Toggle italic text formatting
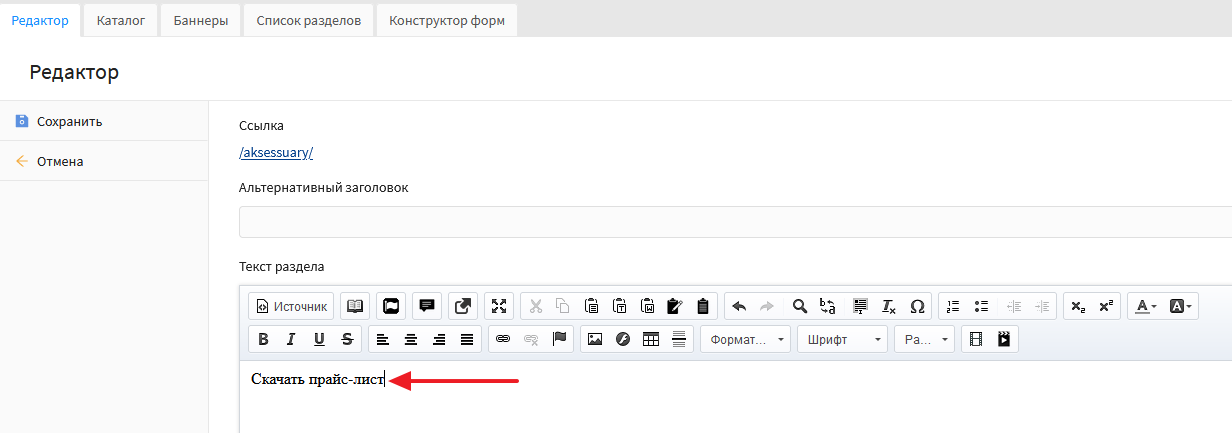This screenshot has width=1232, height=433. 291,339
